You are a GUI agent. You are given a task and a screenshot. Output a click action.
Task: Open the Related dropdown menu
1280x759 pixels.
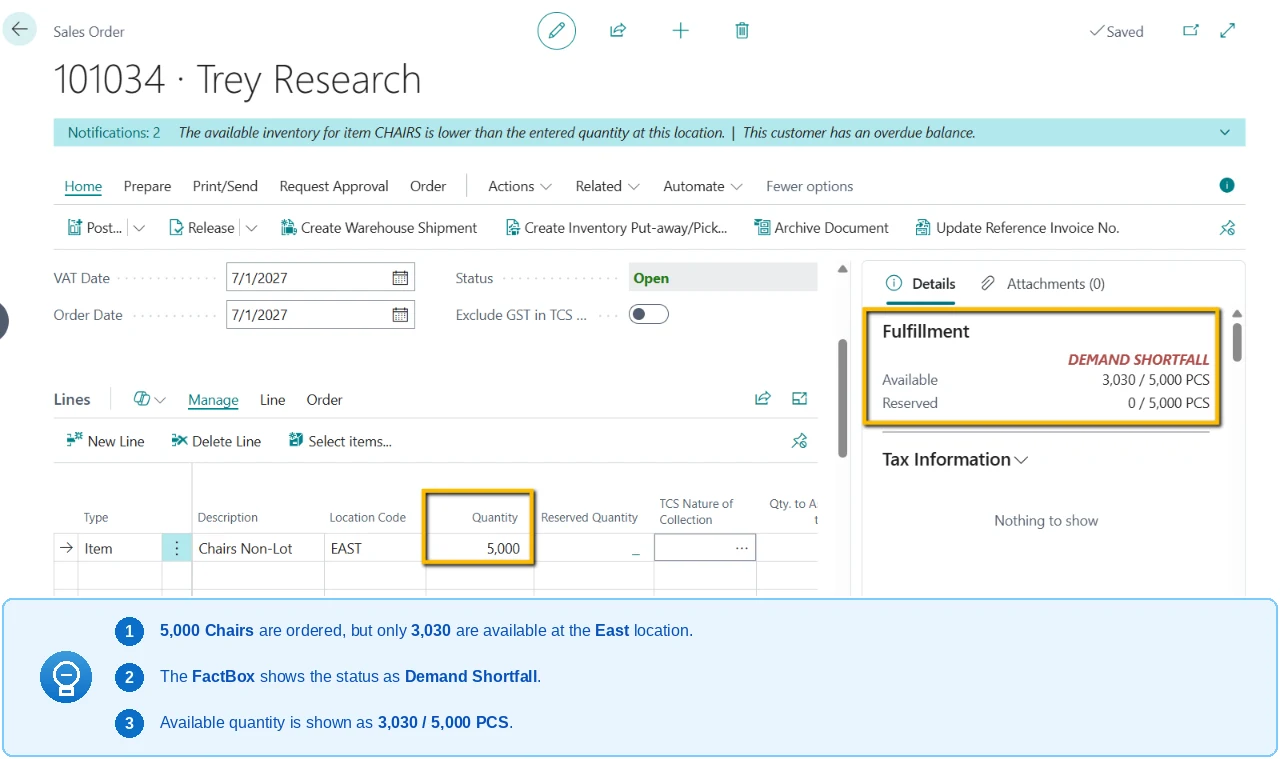click(x=608, y=186)
